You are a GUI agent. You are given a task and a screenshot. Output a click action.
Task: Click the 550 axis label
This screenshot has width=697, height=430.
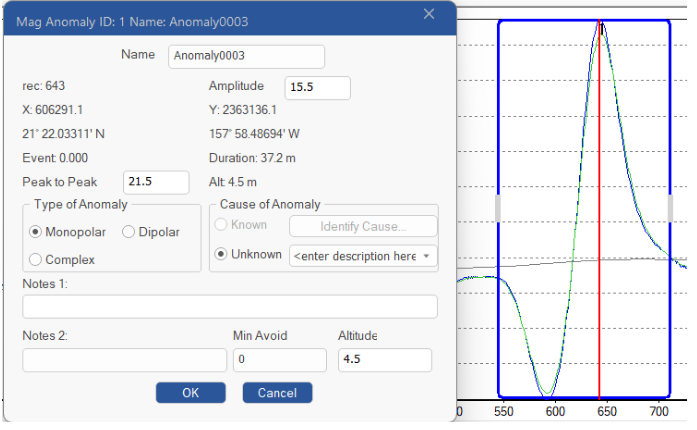click(x=503, y=412)
